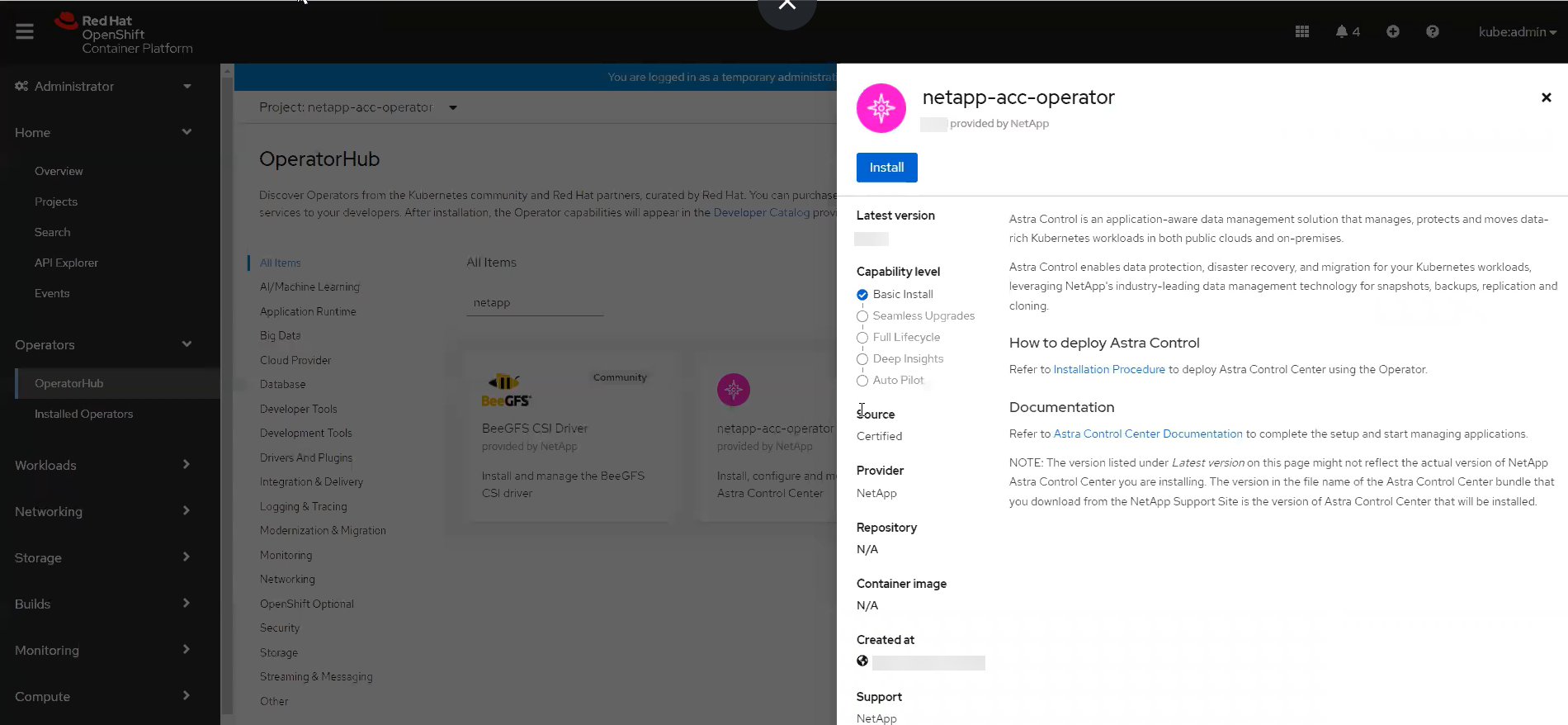The image size is (1568, 725).
Task: Open the kube:admin user dropdown
Action: tap(1517, 31)
